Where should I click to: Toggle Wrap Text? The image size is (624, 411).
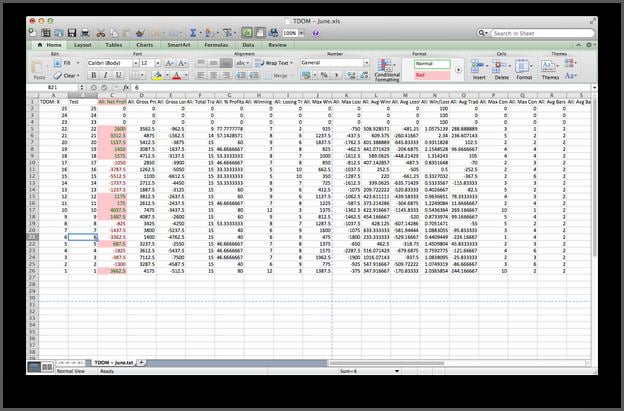(x=274, y=63)
